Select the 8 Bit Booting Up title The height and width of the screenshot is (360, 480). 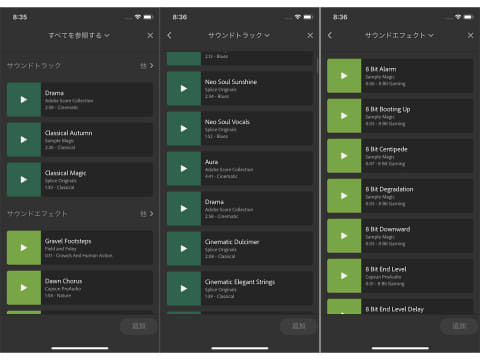coord(388,109)
